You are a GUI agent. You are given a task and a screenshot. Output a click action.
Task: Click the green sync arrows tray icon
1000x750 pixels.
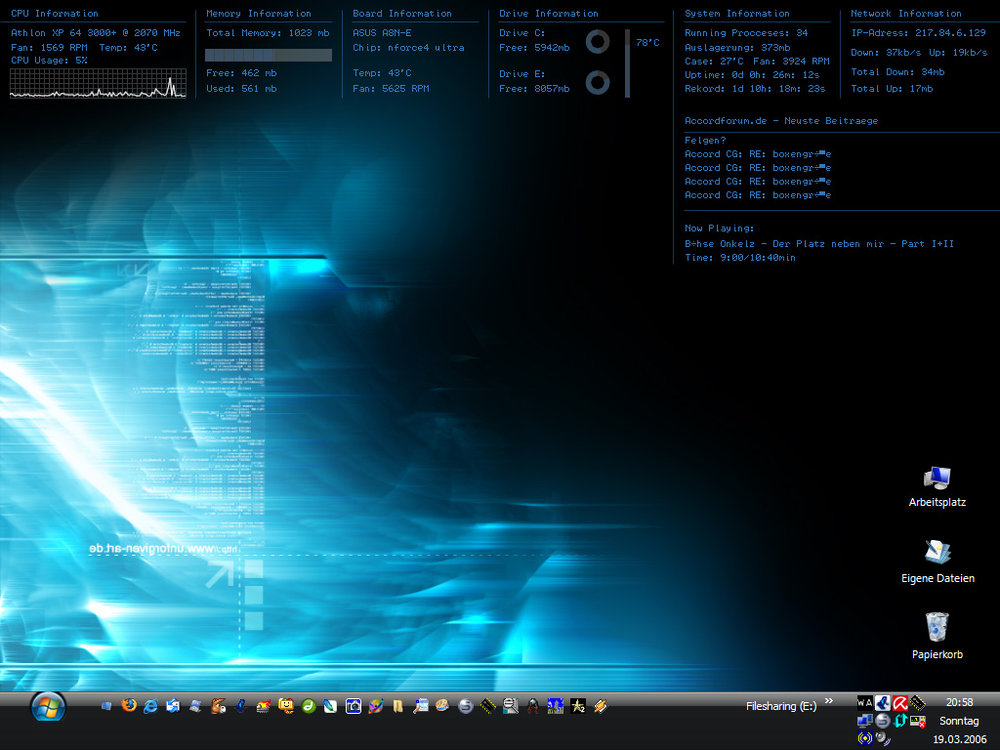(x=900, y=721)
